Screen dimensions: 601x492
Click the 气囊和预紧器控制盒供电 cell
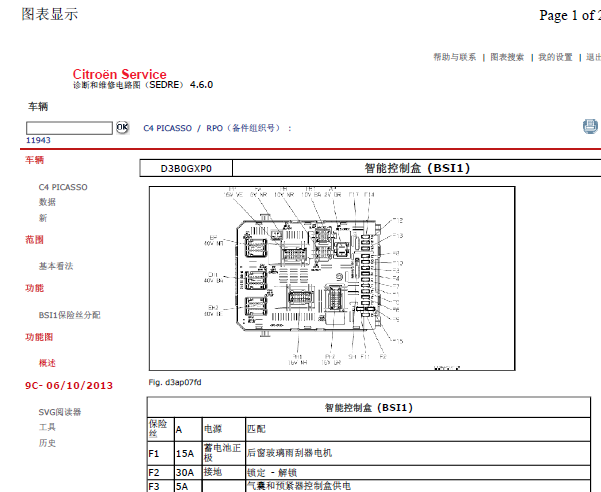[418, 486]
